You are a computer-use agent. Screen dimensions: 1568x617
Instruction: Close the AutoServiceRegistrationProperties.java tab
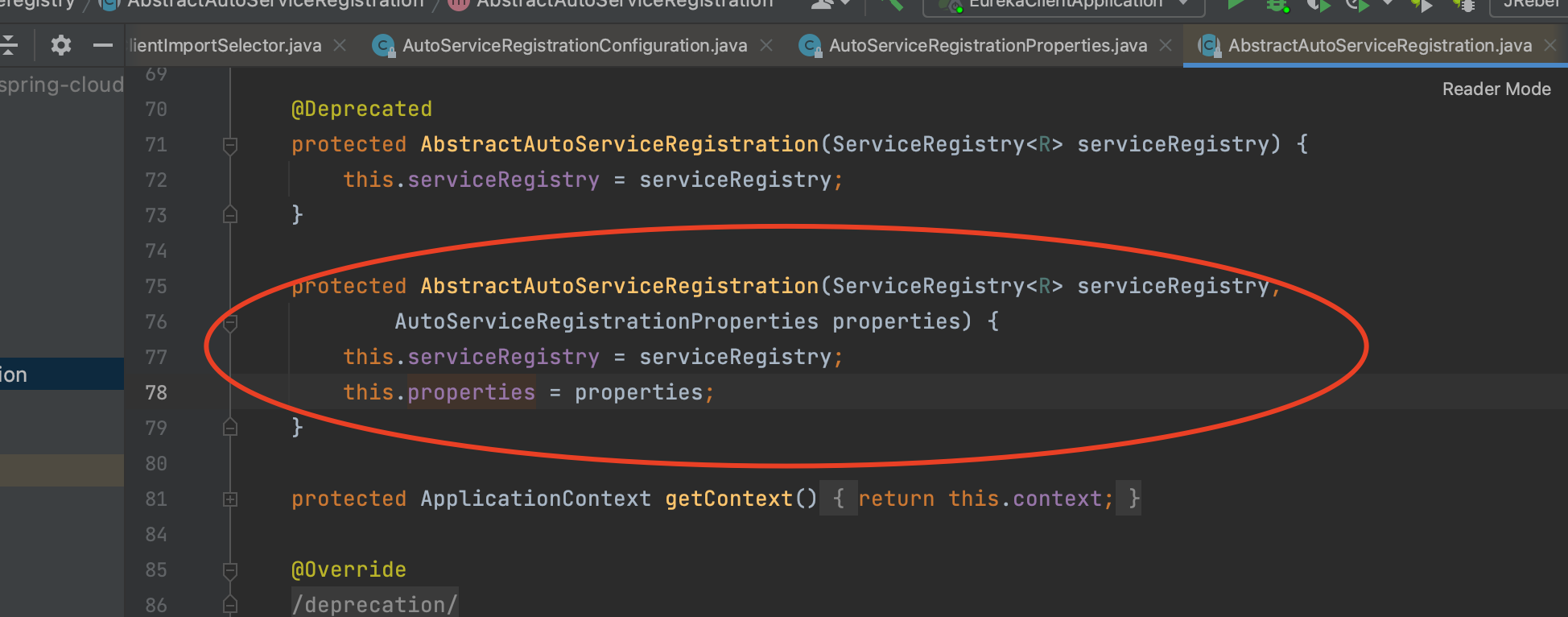click(x=1166, y=45)
